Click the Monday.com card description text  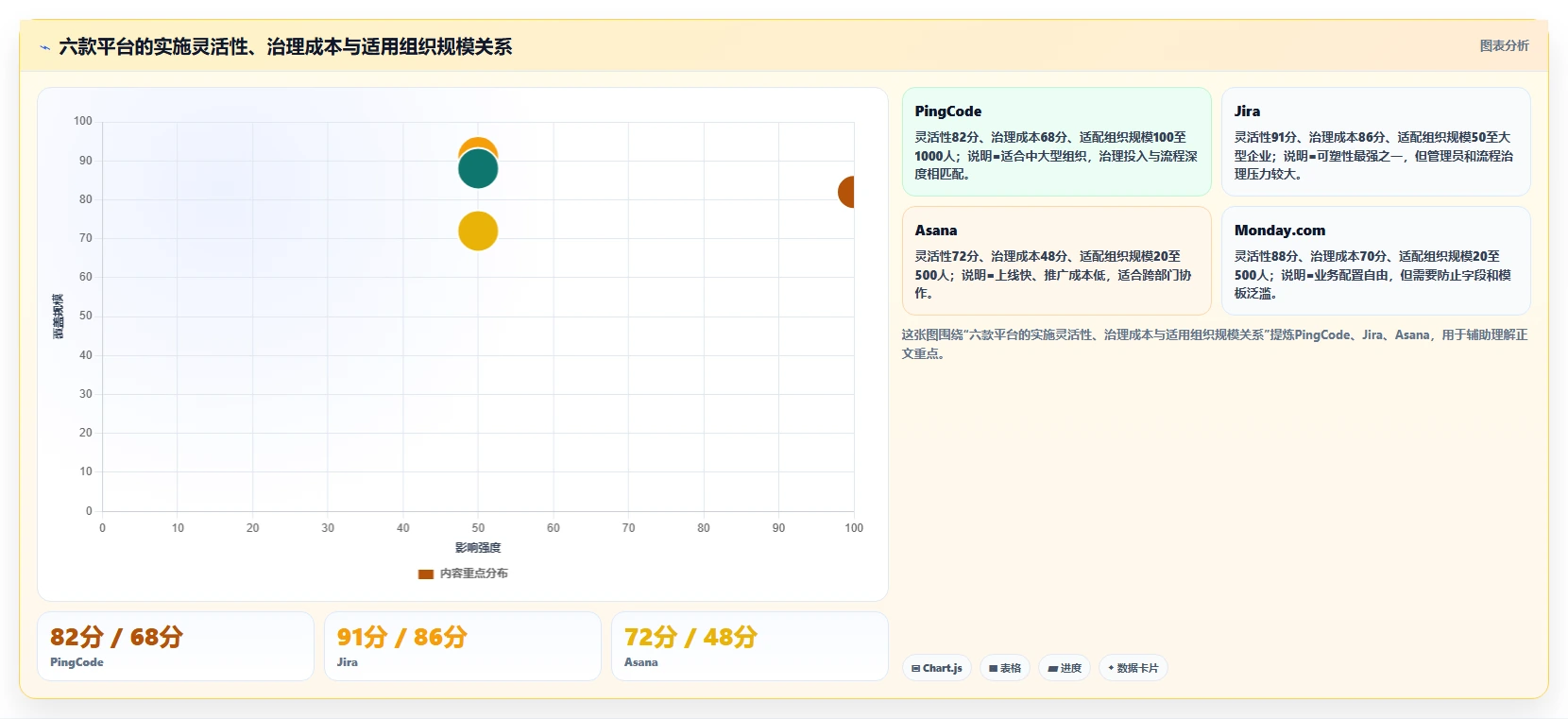[1372, 275]
